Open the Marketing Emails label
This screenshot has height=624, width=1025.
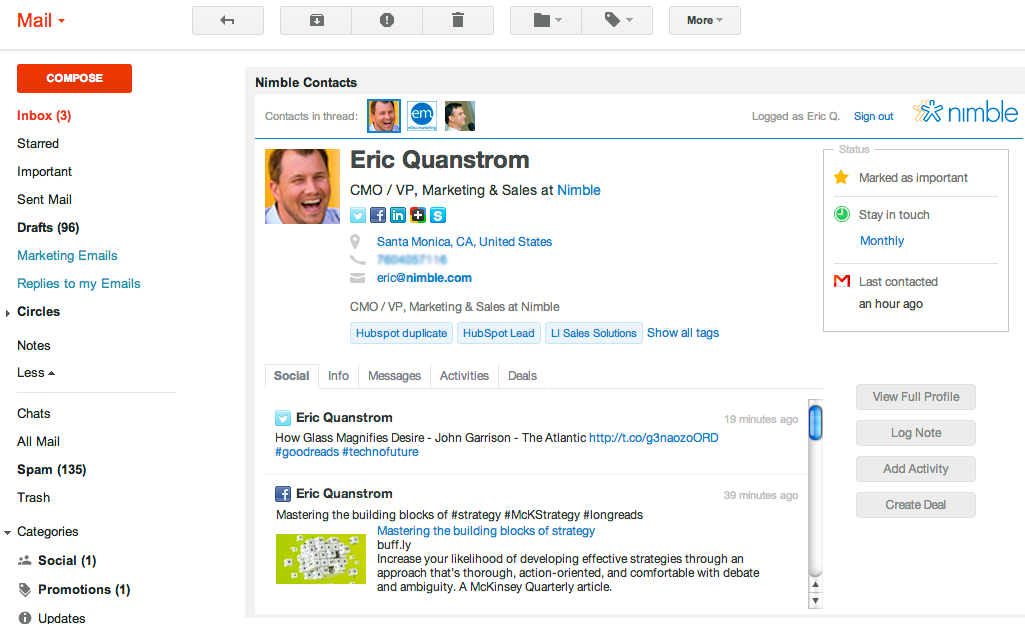67,255
